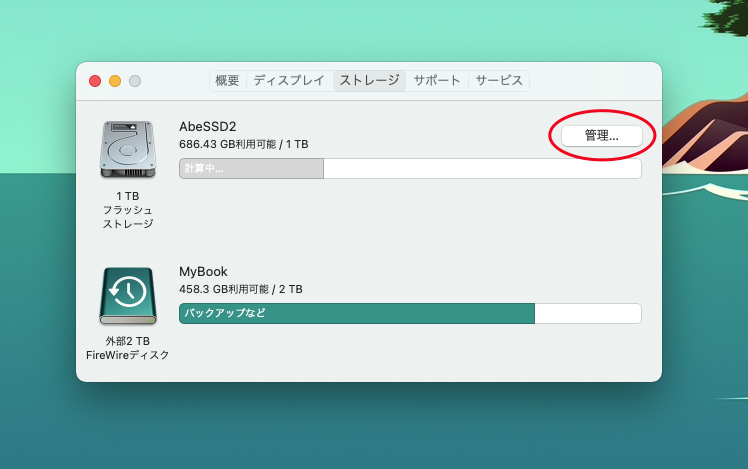Click the 458.3 GB利用可能 / 2 TB text
The height and width of the screenshot is (469, 748).
(241, 289)
